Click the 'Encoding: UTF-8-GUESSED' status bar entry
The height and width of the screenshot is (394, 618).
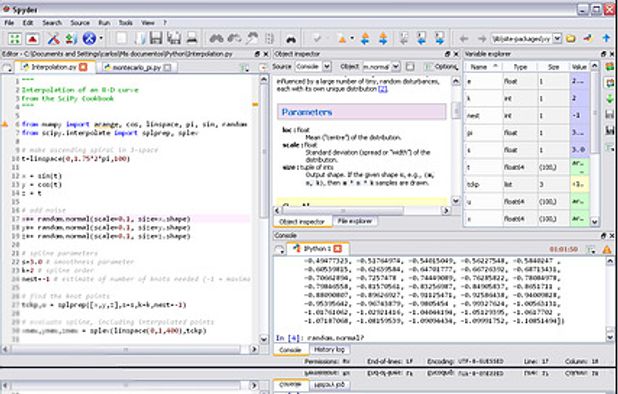pyautogui.click(x=465, y=361)
